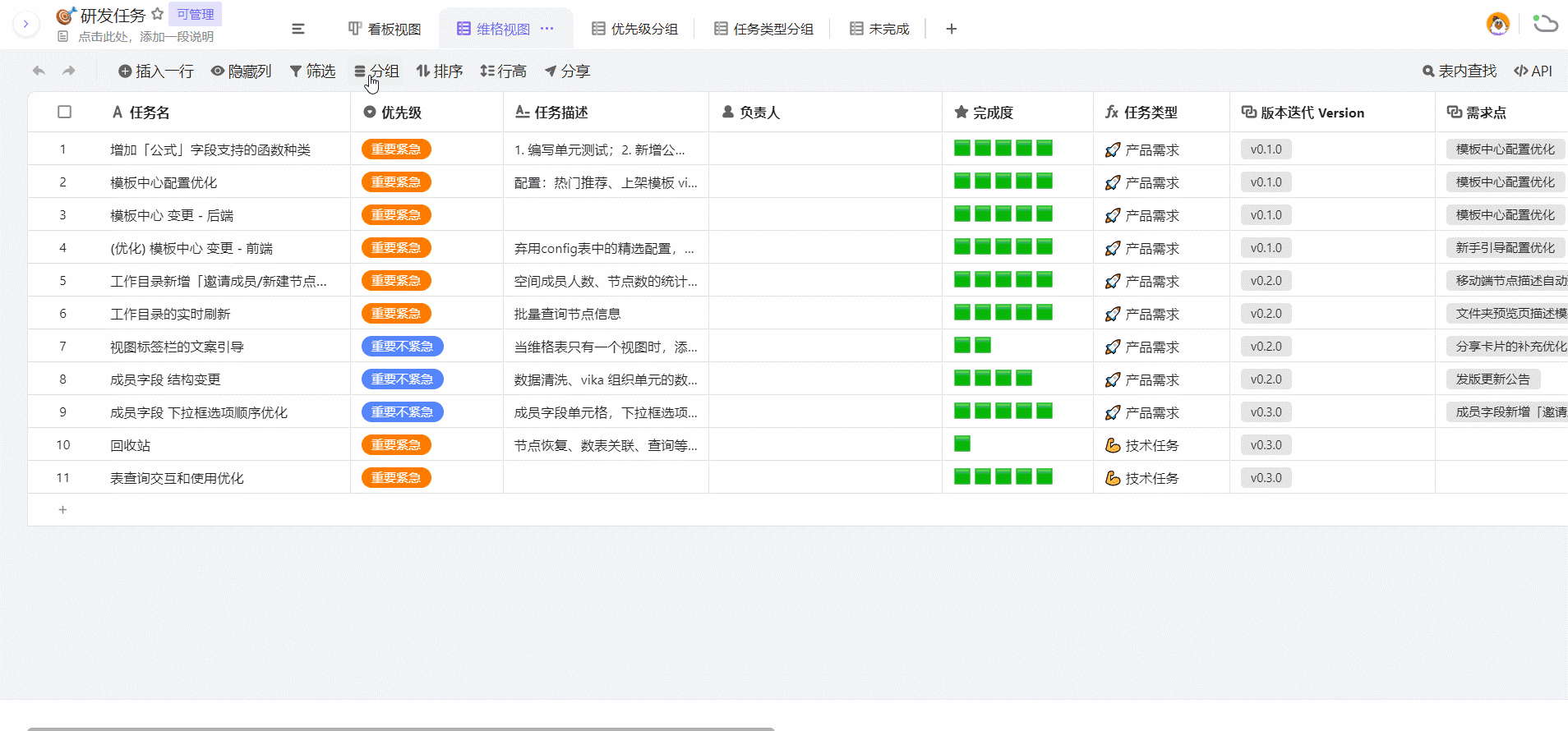Click v0.1.0 version tag in row 1
1568x731 pixels.
point(1266,149)
